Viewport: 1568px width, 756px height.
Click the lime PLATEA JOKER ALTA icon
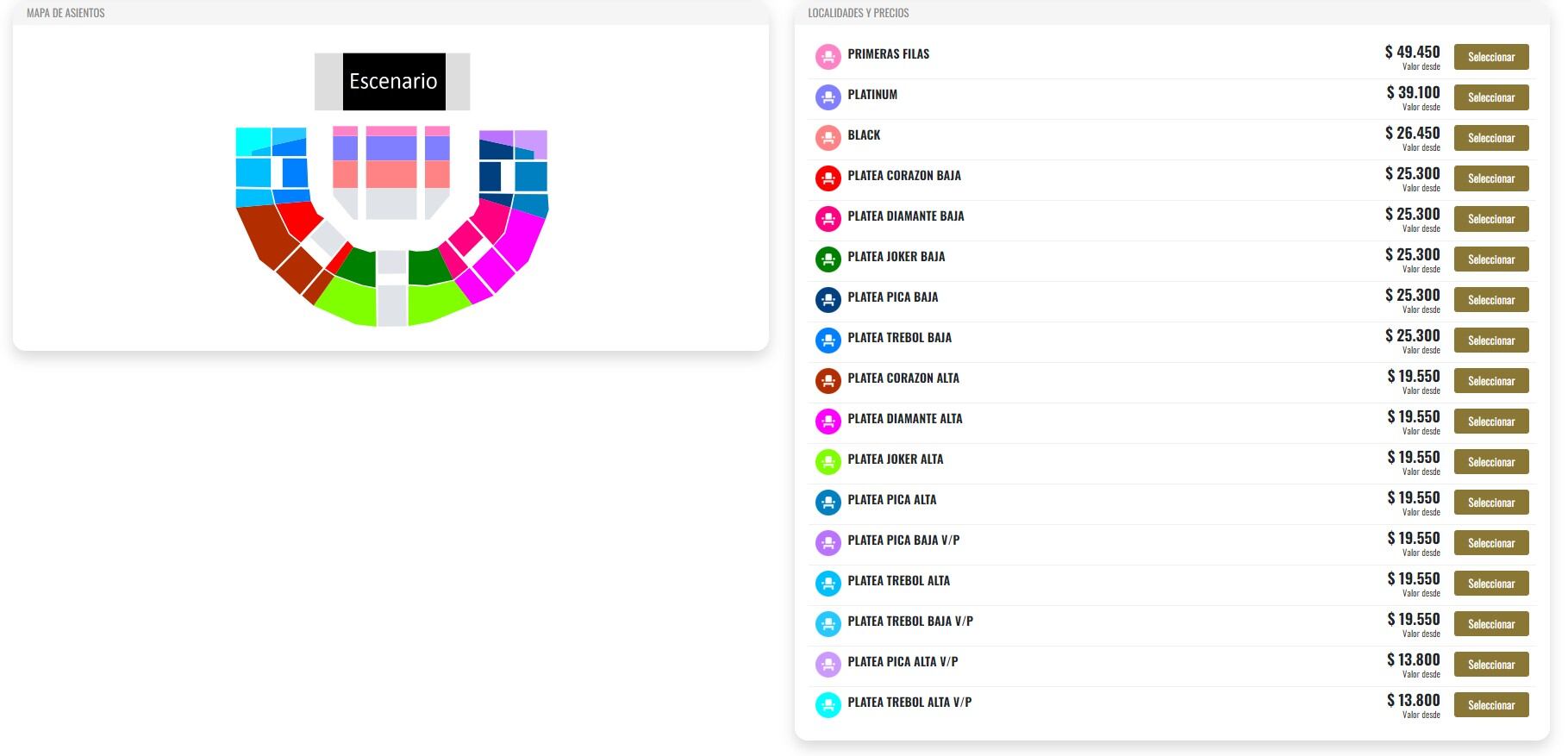[828, 462]
